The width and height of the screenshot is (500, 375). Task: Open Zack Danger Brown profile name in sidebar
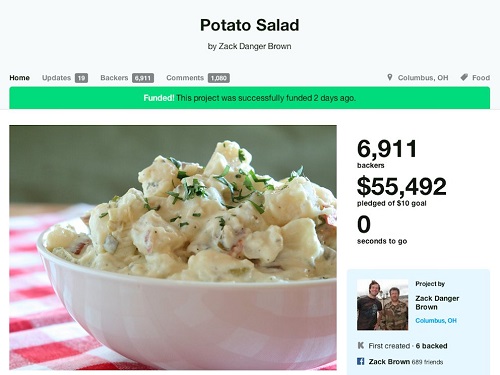pos(437,303)
